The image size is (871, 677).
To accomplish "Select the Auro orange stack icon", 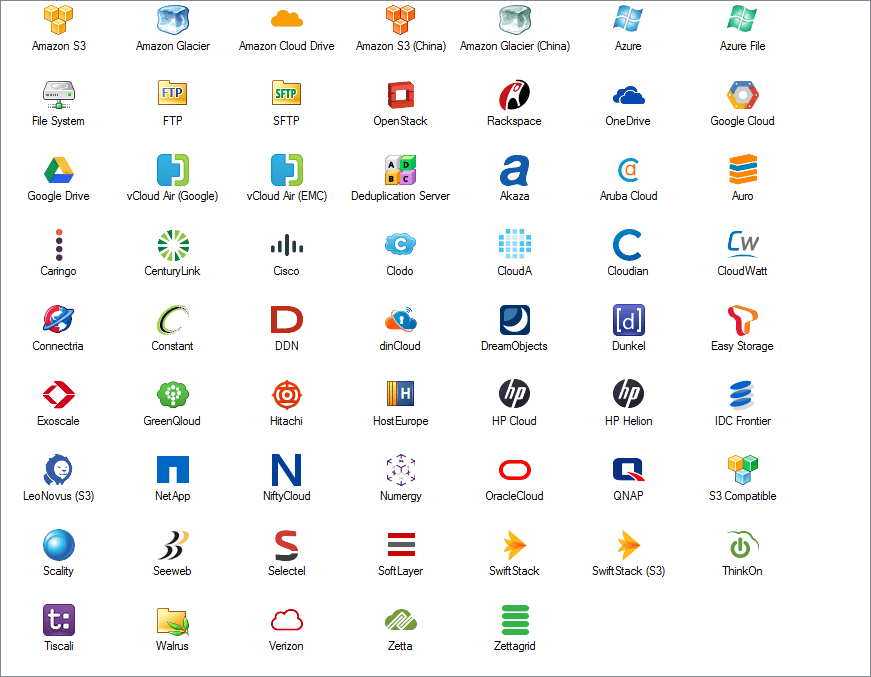I will click(x=743, y=169).
